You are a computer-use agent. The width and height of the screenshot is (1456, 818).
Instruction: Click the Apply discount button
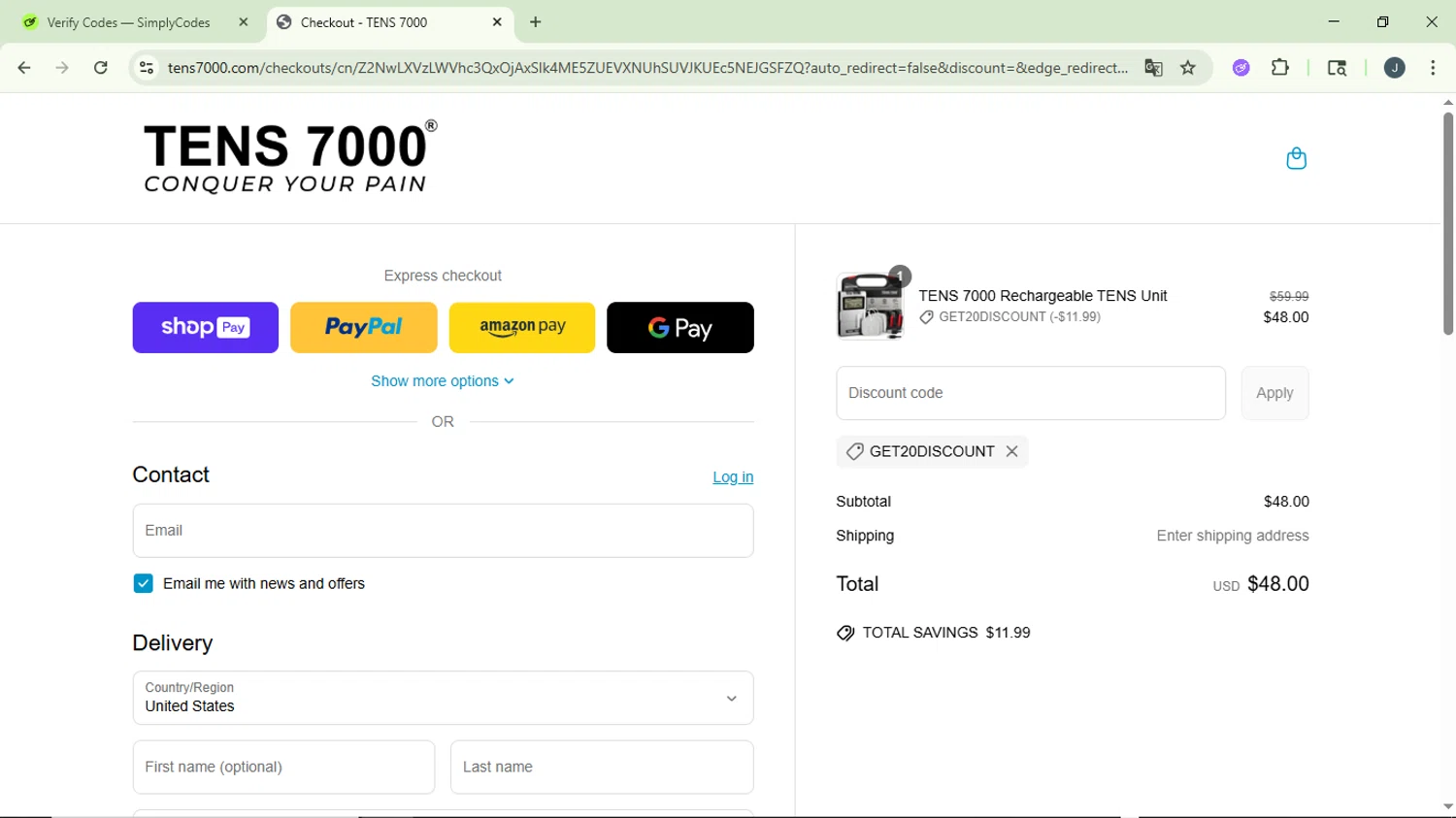1274,393
